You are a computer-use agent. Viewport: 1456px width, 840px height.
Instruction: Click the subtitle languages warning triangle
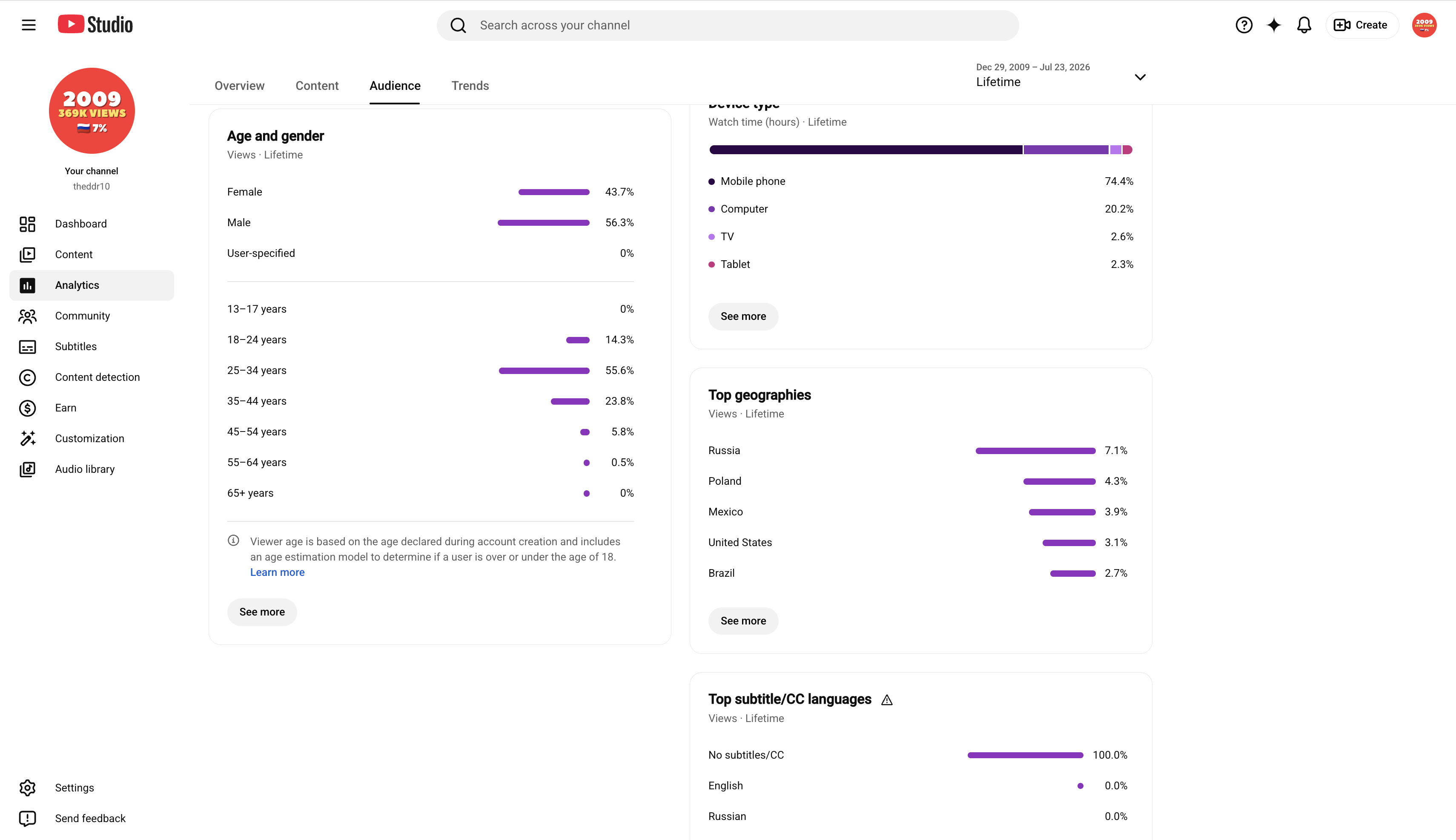[887, 700]
